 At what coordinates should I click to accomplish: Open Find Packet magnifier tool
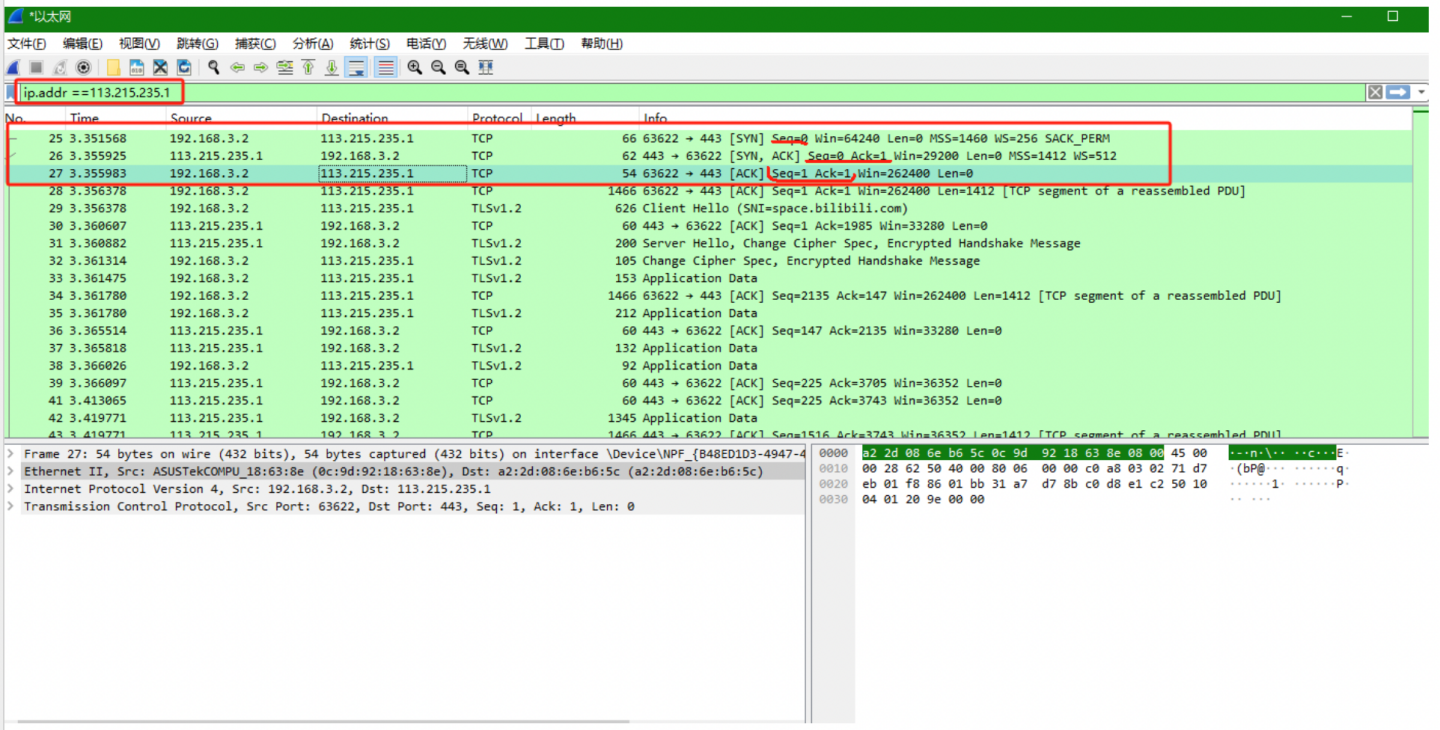214,68
